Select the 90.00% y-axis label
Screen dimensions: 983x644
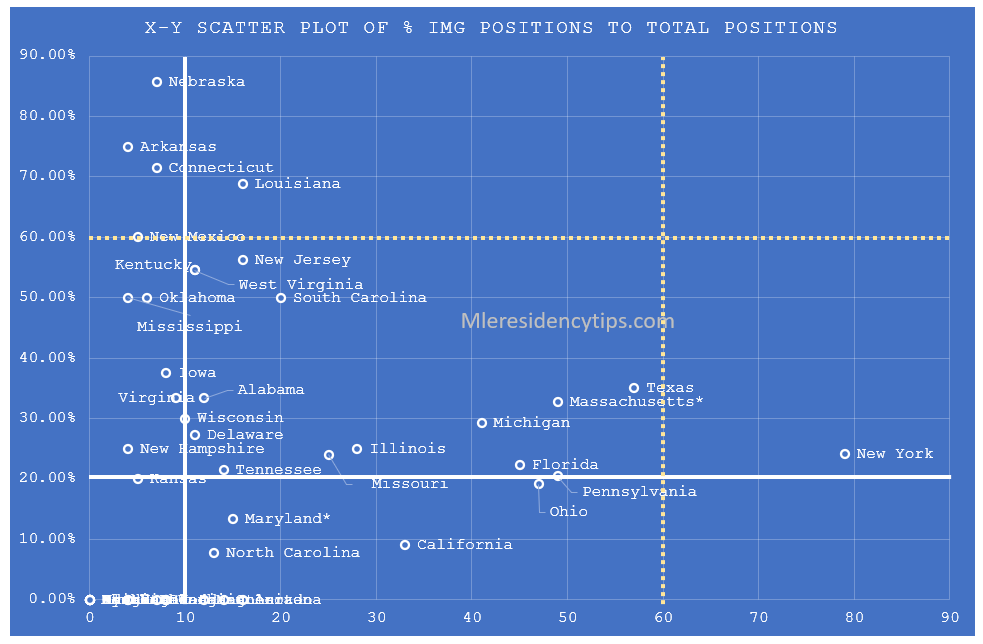pyautogui.click(x=48, y=55)
